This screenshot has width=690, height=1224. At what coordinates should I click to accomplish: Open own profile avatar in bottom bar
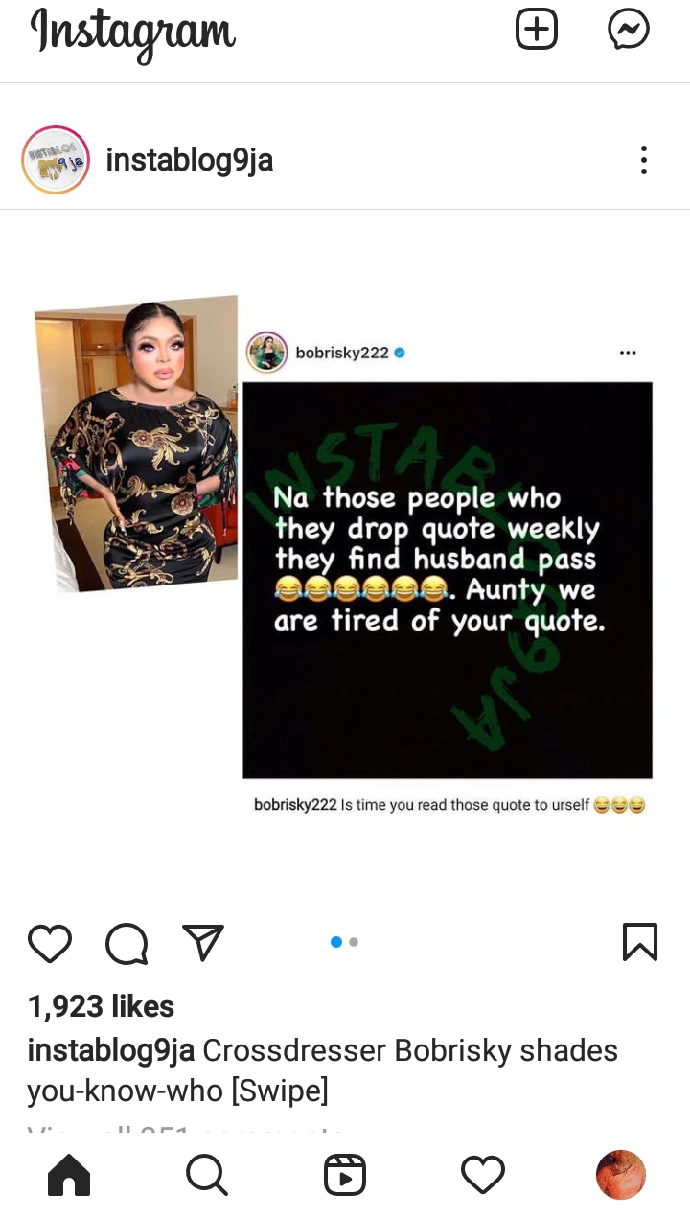(621, 1175)
